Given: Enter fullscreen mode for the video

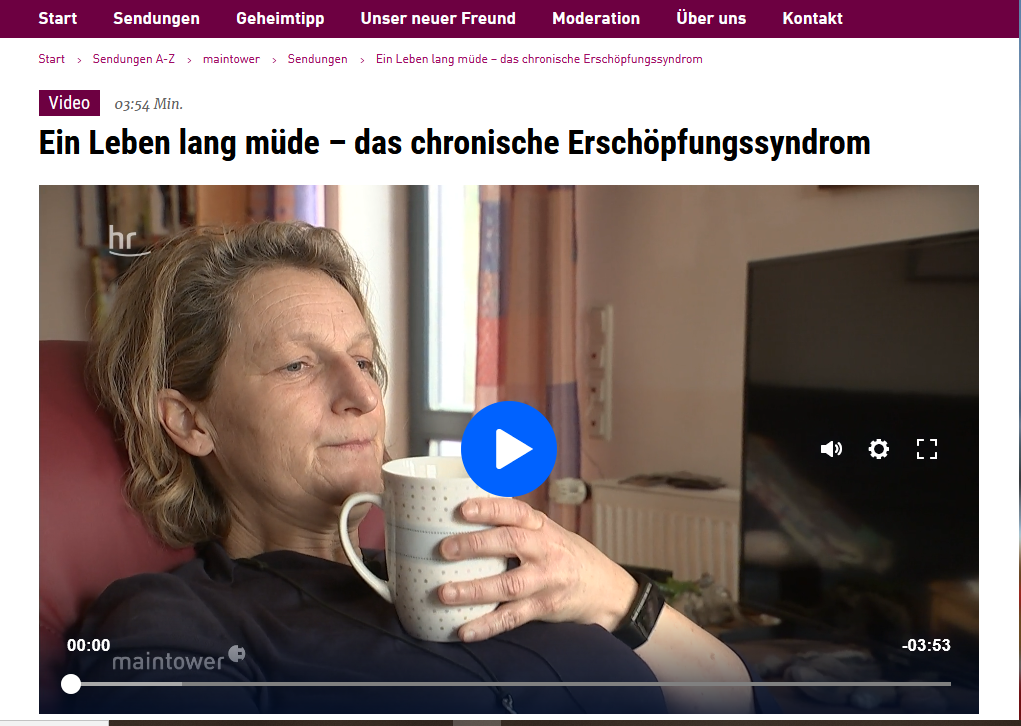Looking at the screenshot, I should coord(927,449).
